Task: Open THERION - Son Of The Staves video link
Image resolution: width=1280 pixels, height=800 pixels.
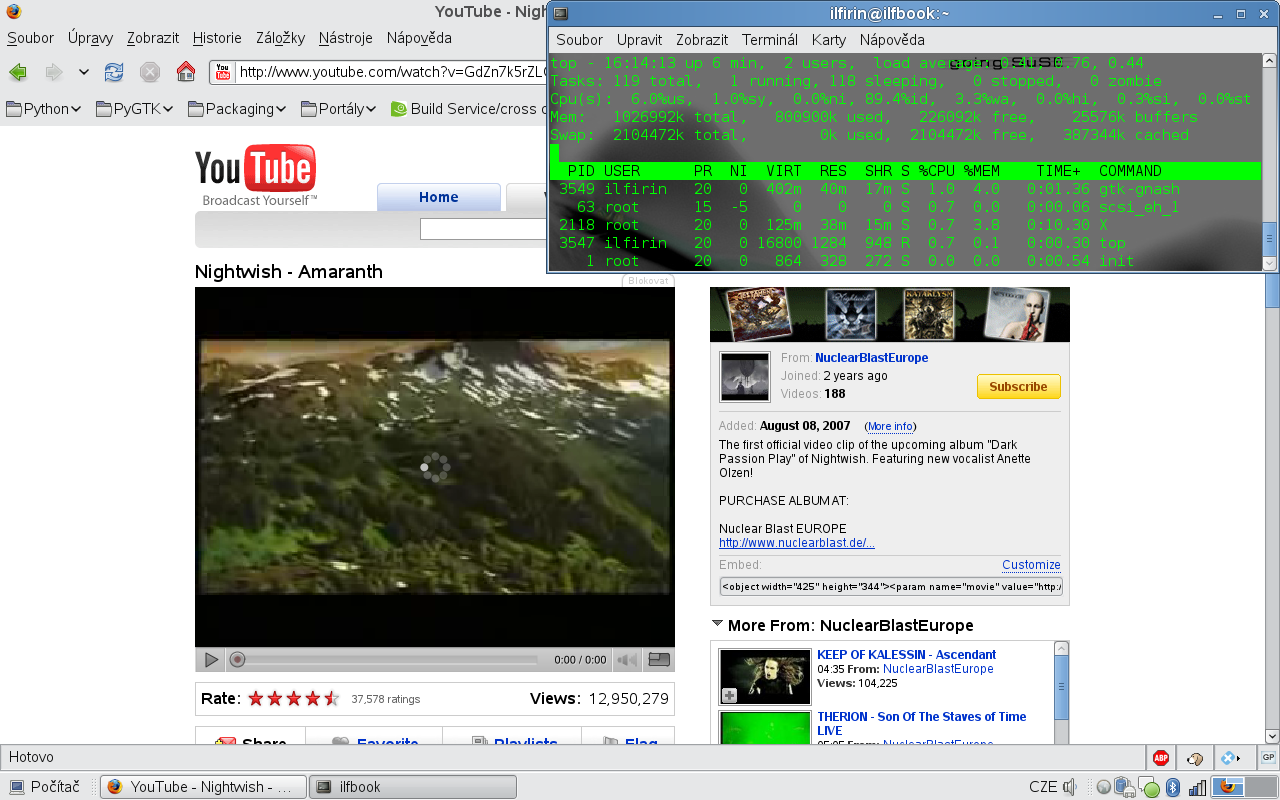Action: click(x=921, y=723)
